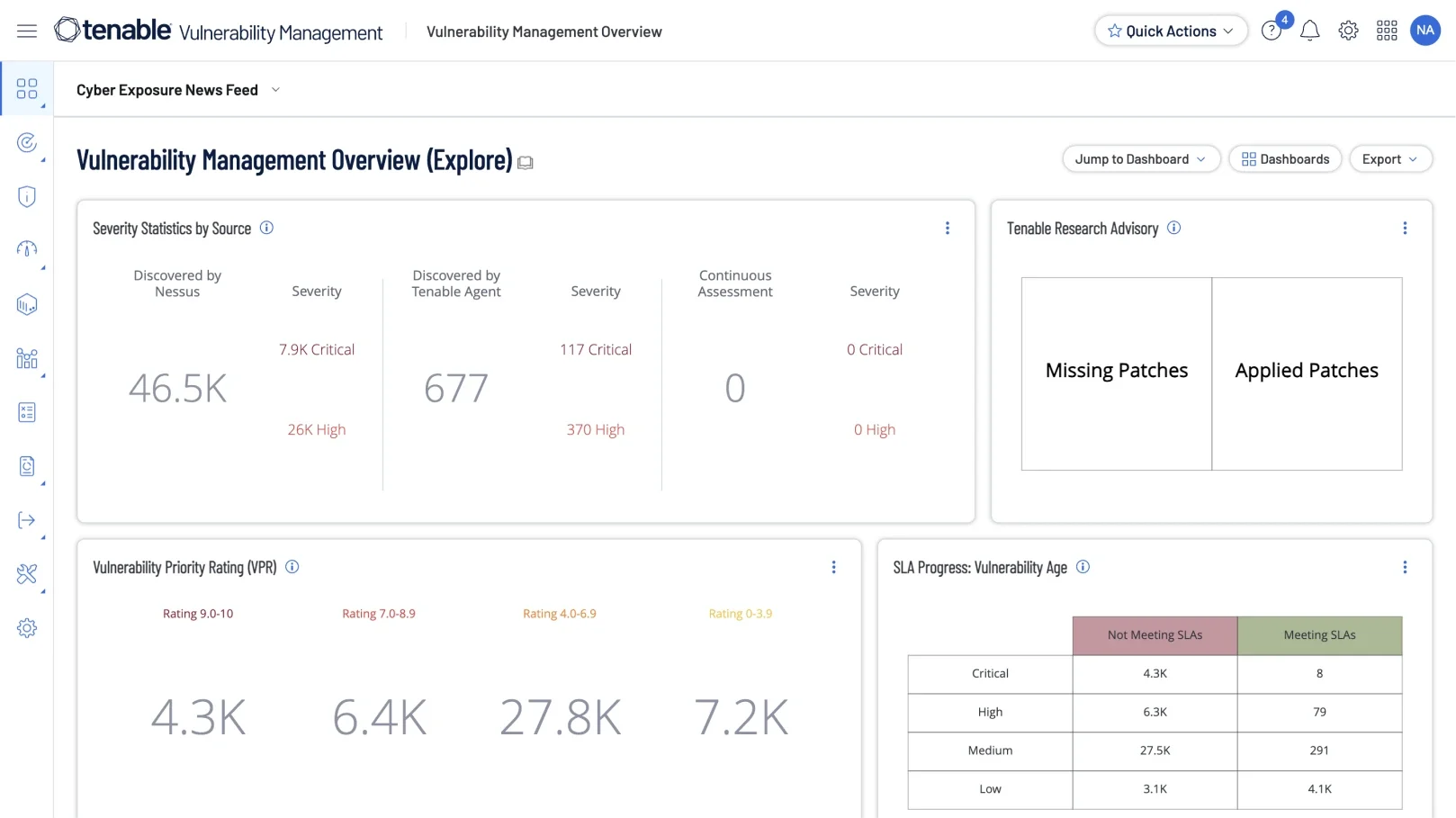Open the notifications bell
1456x818 pixels.
1310,31
